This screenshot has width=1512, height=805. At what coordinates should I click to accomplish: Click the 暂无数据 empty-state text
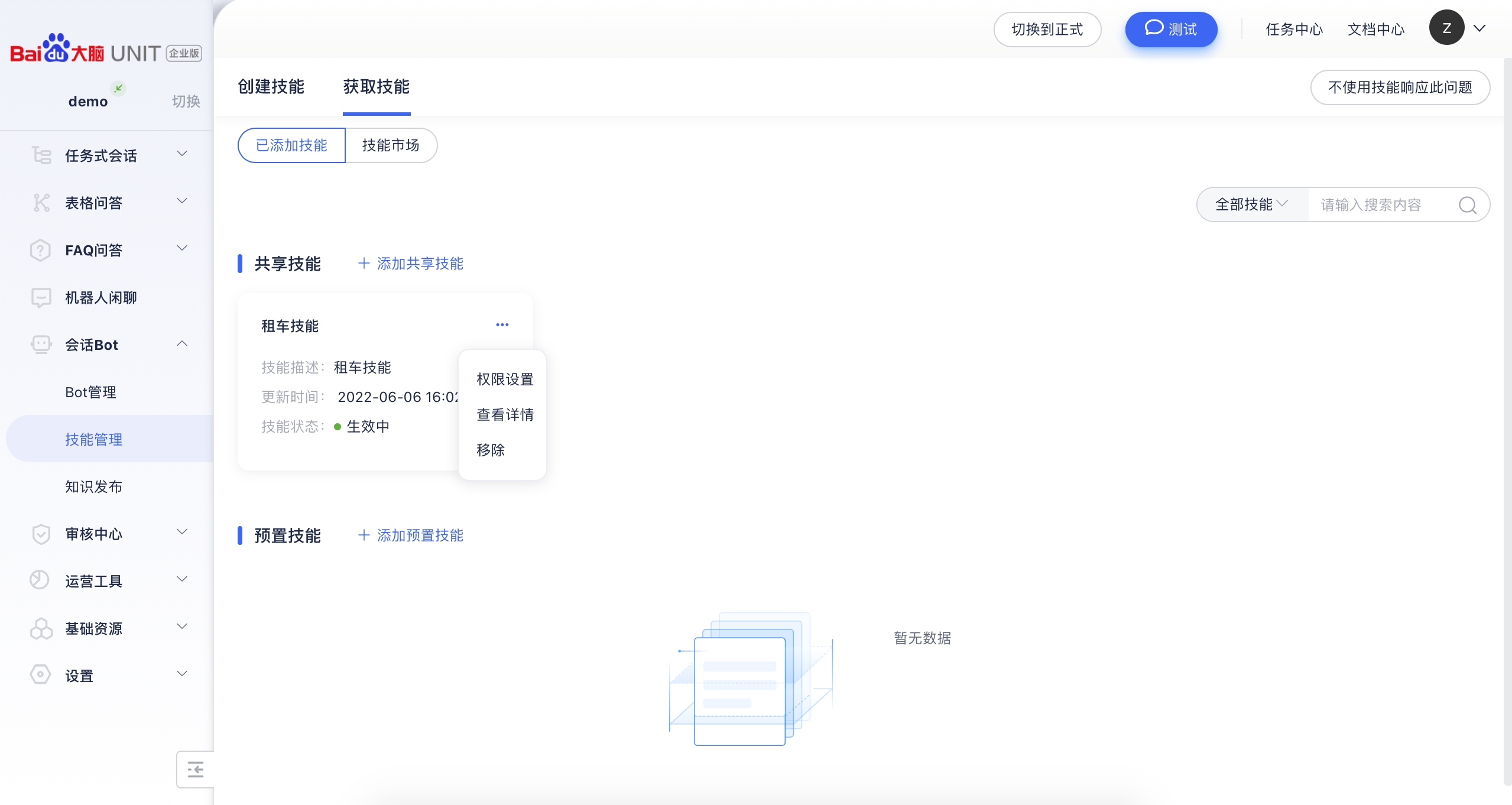[922, 638]
